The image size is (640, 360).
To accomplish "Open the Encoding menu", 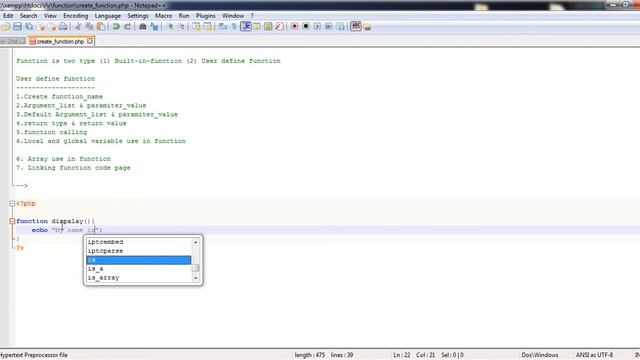I will point(76,16).
